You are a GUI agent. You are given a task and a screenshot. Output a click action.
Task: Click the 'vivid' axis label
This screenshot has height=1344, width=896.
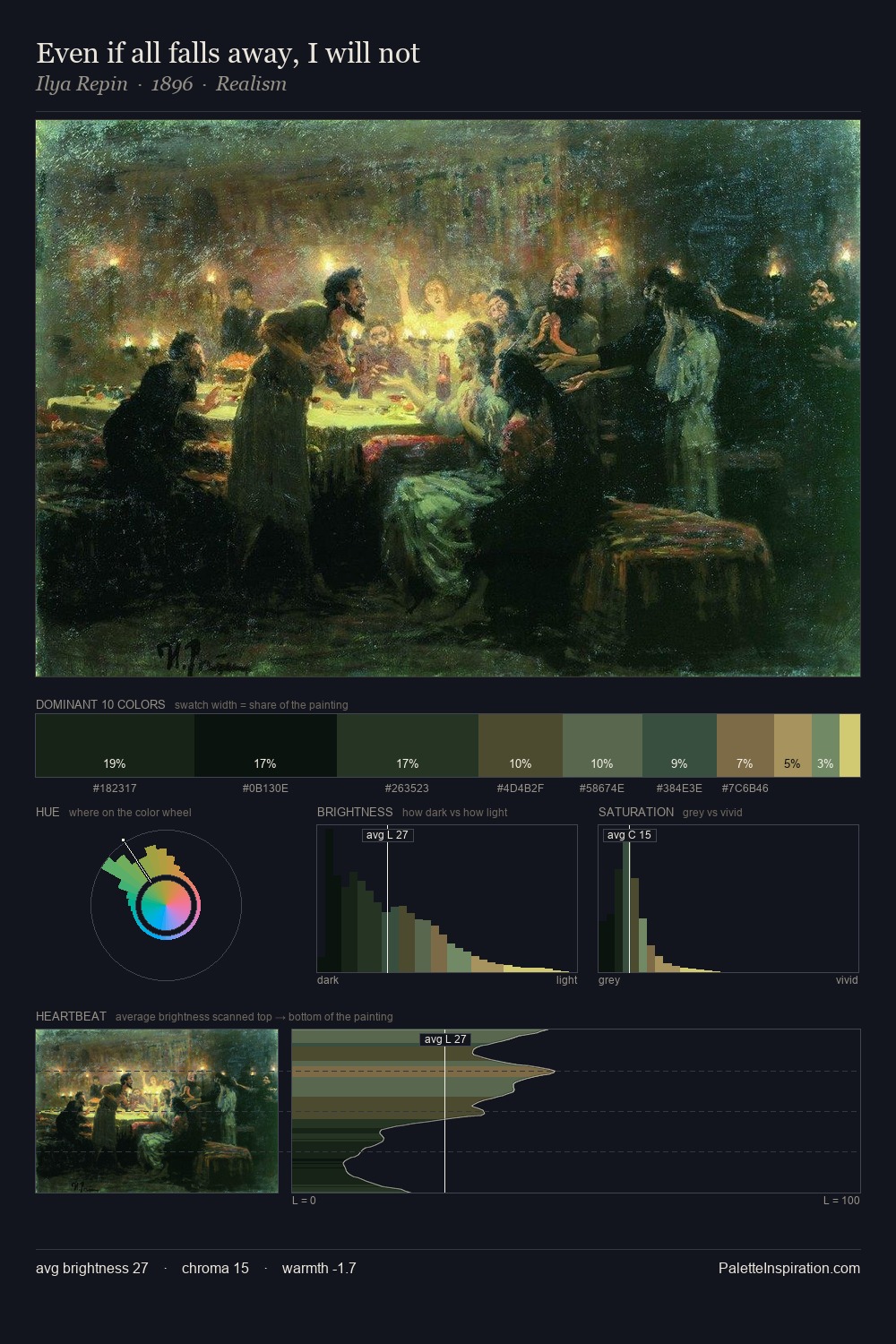click(847, 980)
